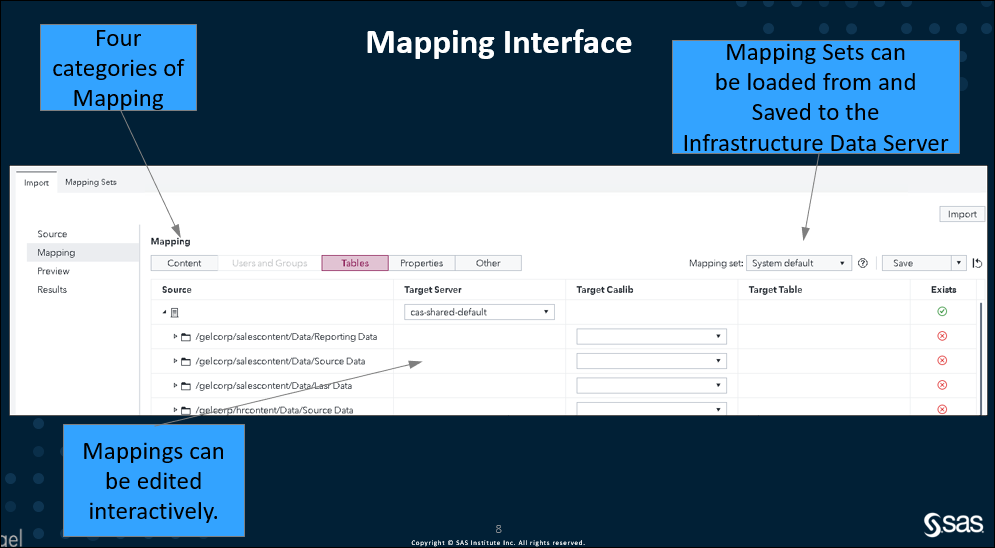Click red X icon for Reporting Data row

click(942, 336)
